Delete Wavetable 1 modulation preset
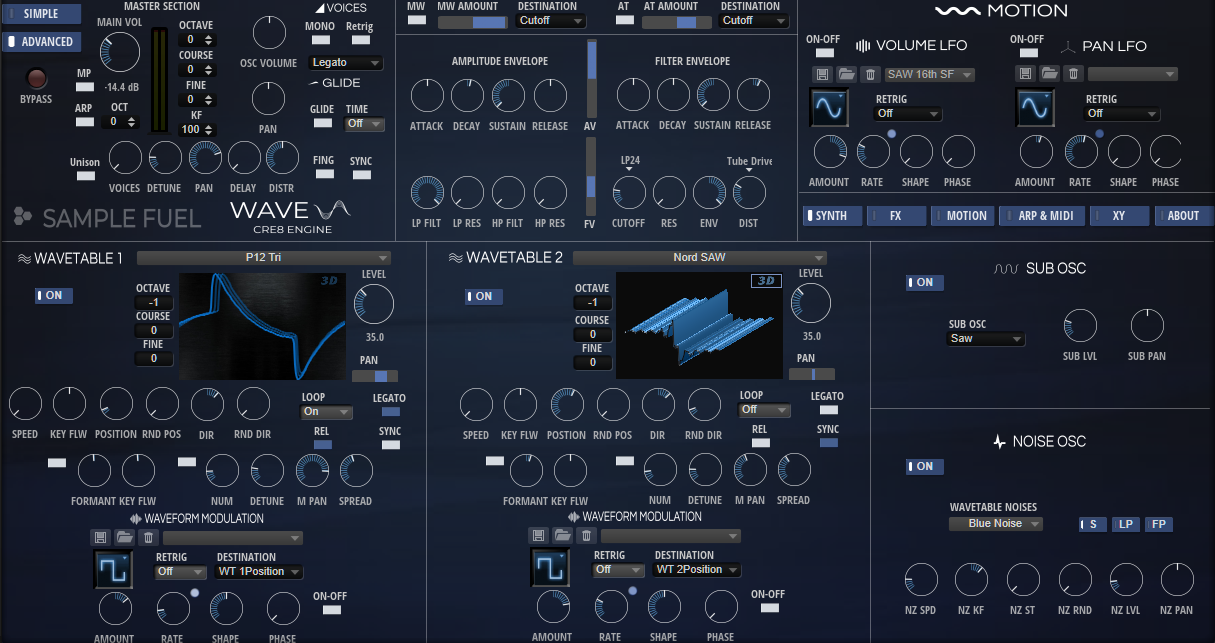The height and width of the screenshot is (643, 1215). point(148,537)
